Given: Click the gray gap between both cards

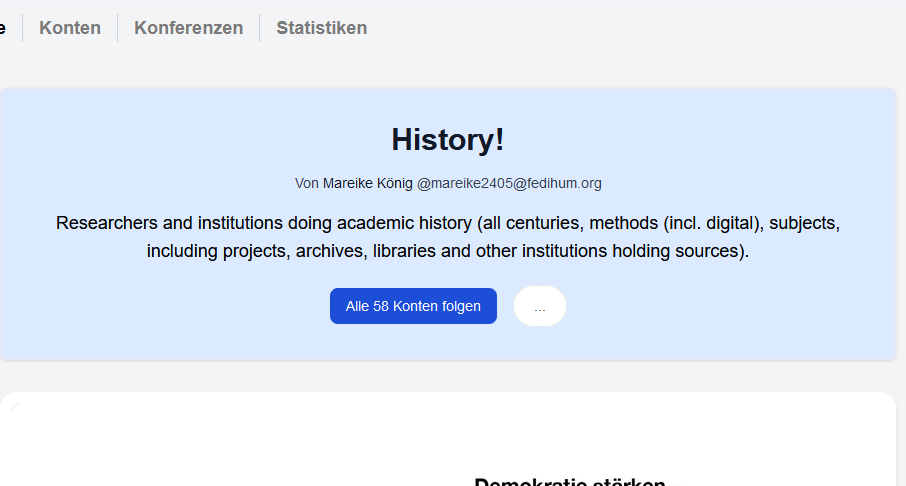Looking at the screenshot, I should pos(448,376).
